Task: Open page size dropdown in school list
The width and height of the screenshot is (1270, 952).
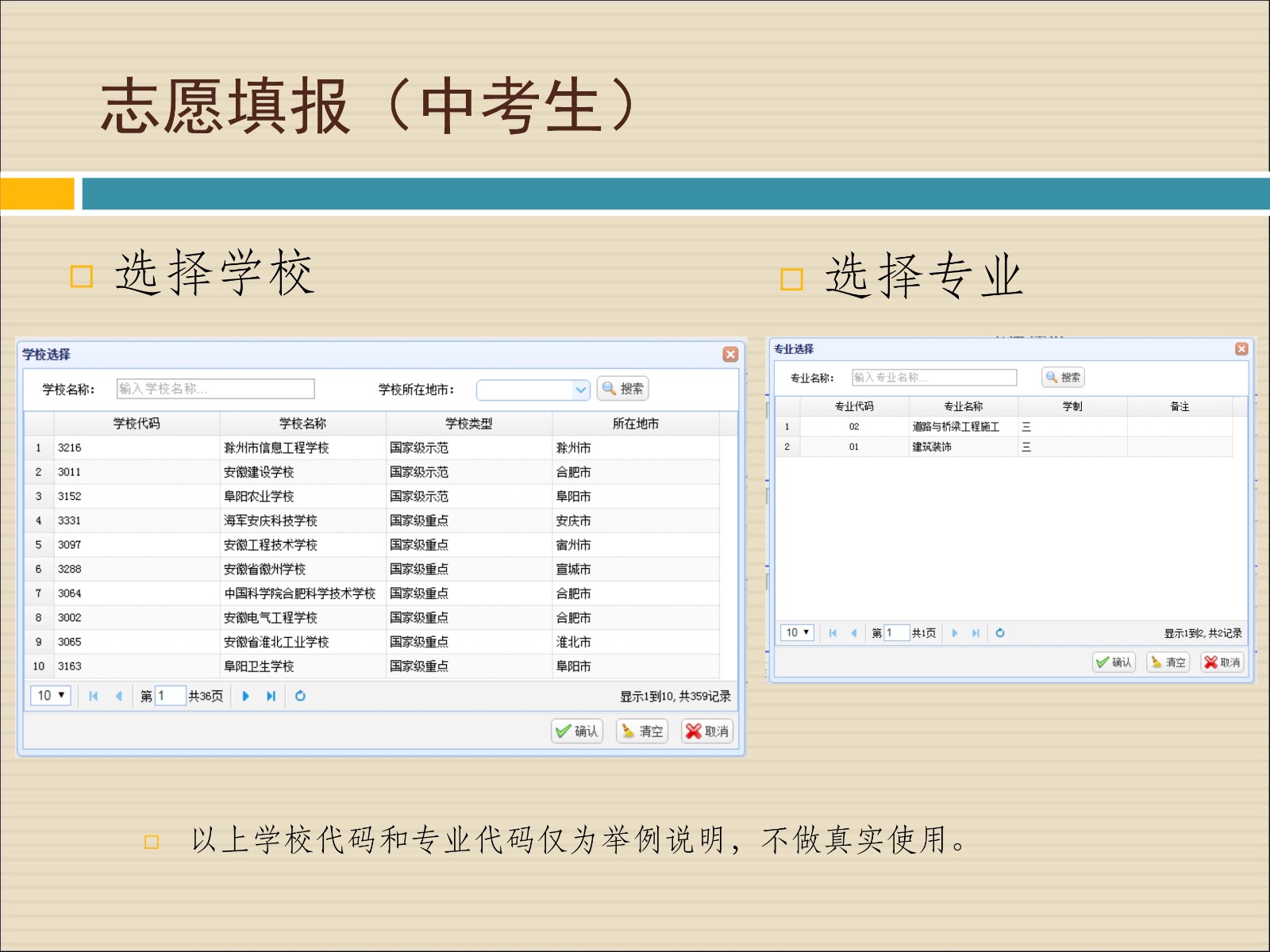Action: click(51, 696)
